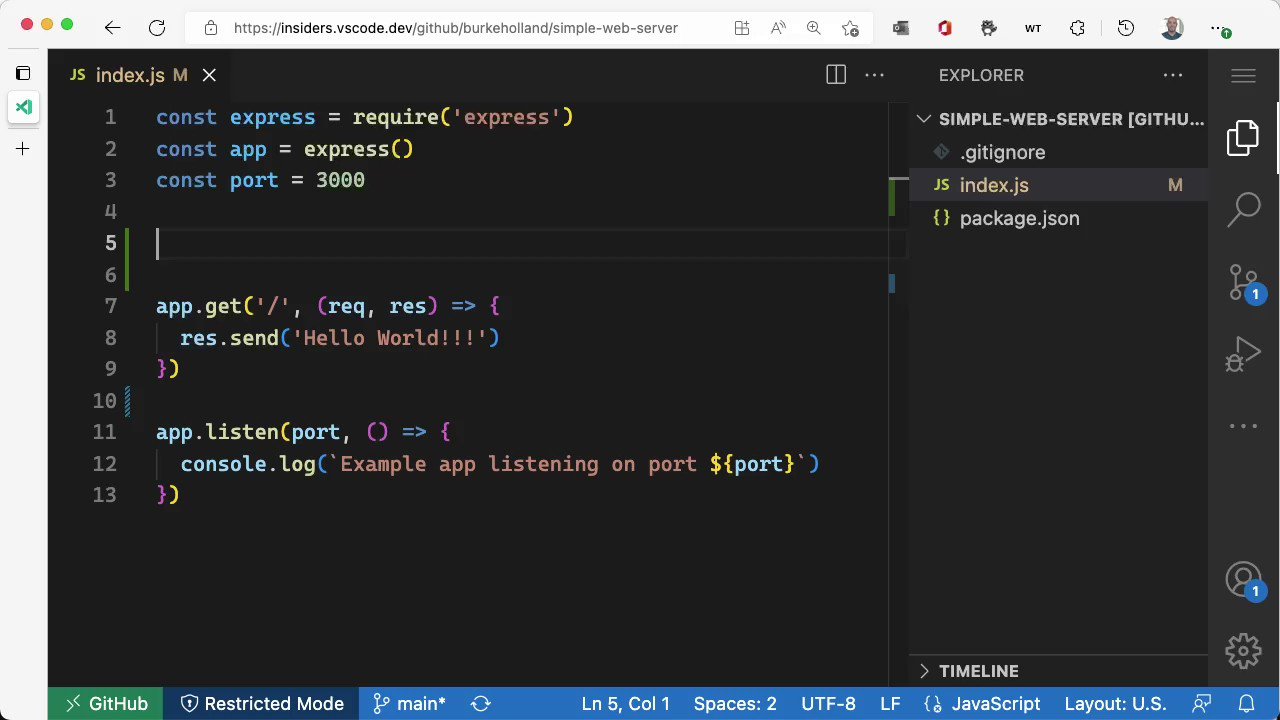Open the Source Control view showing one change
The image size is (1280, 720).
point(1243,283)
